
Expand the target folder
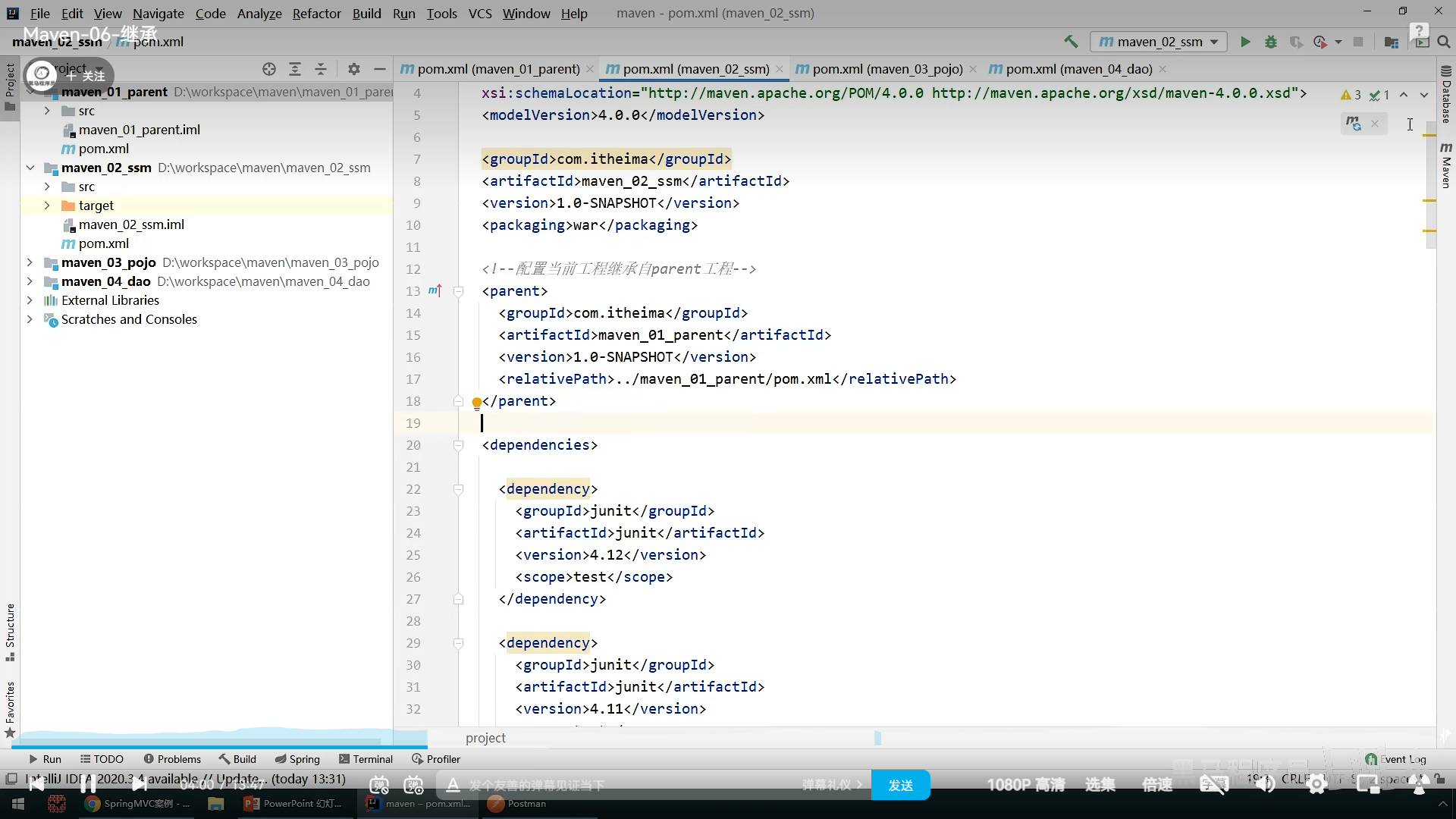tap(47, 206)
